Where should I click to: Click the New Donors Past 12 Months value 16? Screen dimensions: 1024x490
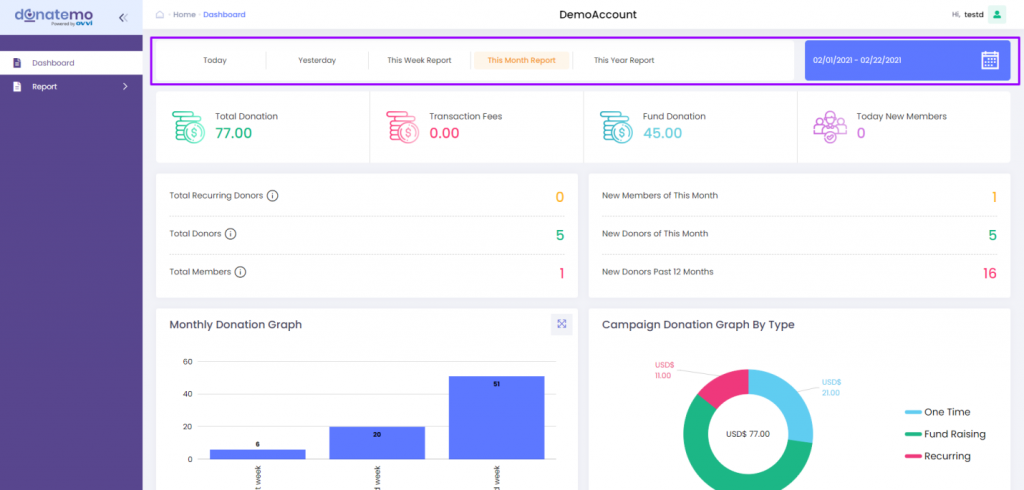tap(989, 273)
